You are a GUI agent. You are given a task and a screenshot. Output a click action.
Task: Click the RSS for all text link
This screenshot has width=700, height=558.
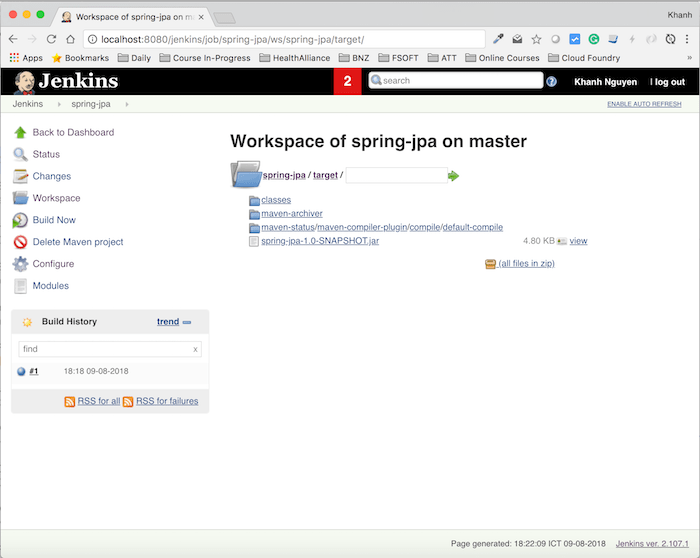[x=99, y=401]
